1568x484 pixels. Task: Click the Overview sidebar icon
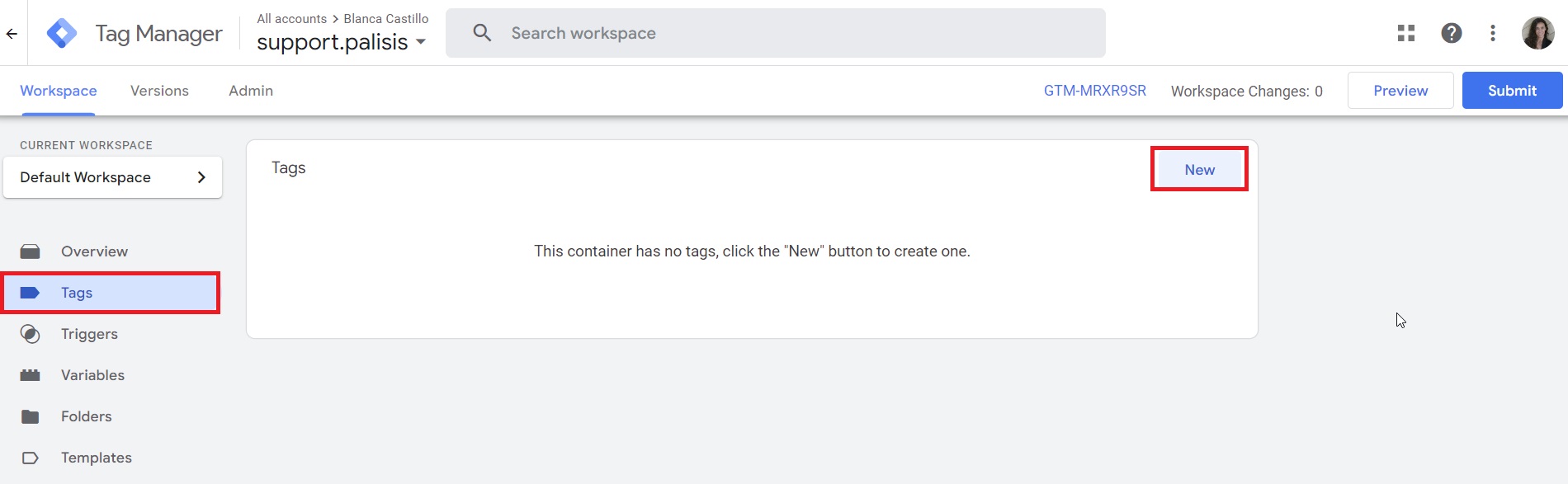31,251
